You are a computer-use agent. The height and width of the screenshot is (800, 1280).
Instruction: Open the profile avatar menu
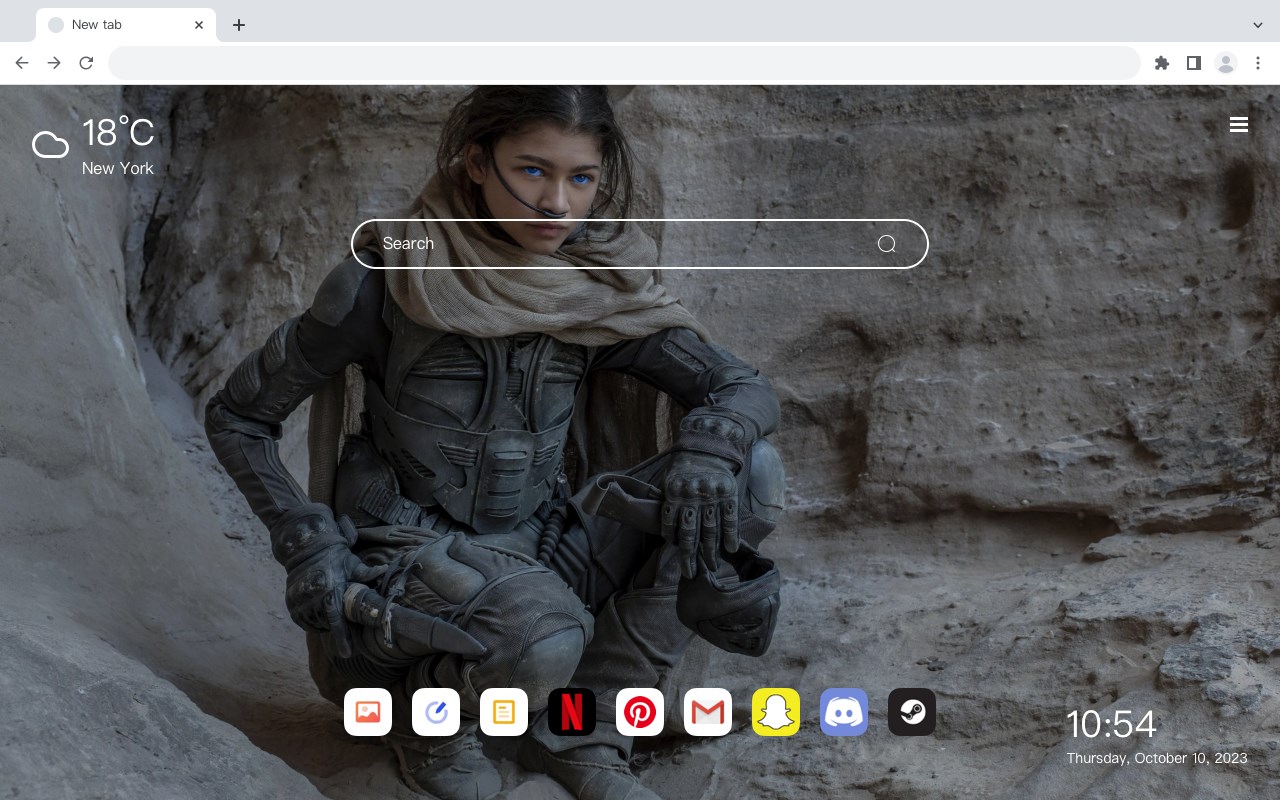1226,63
